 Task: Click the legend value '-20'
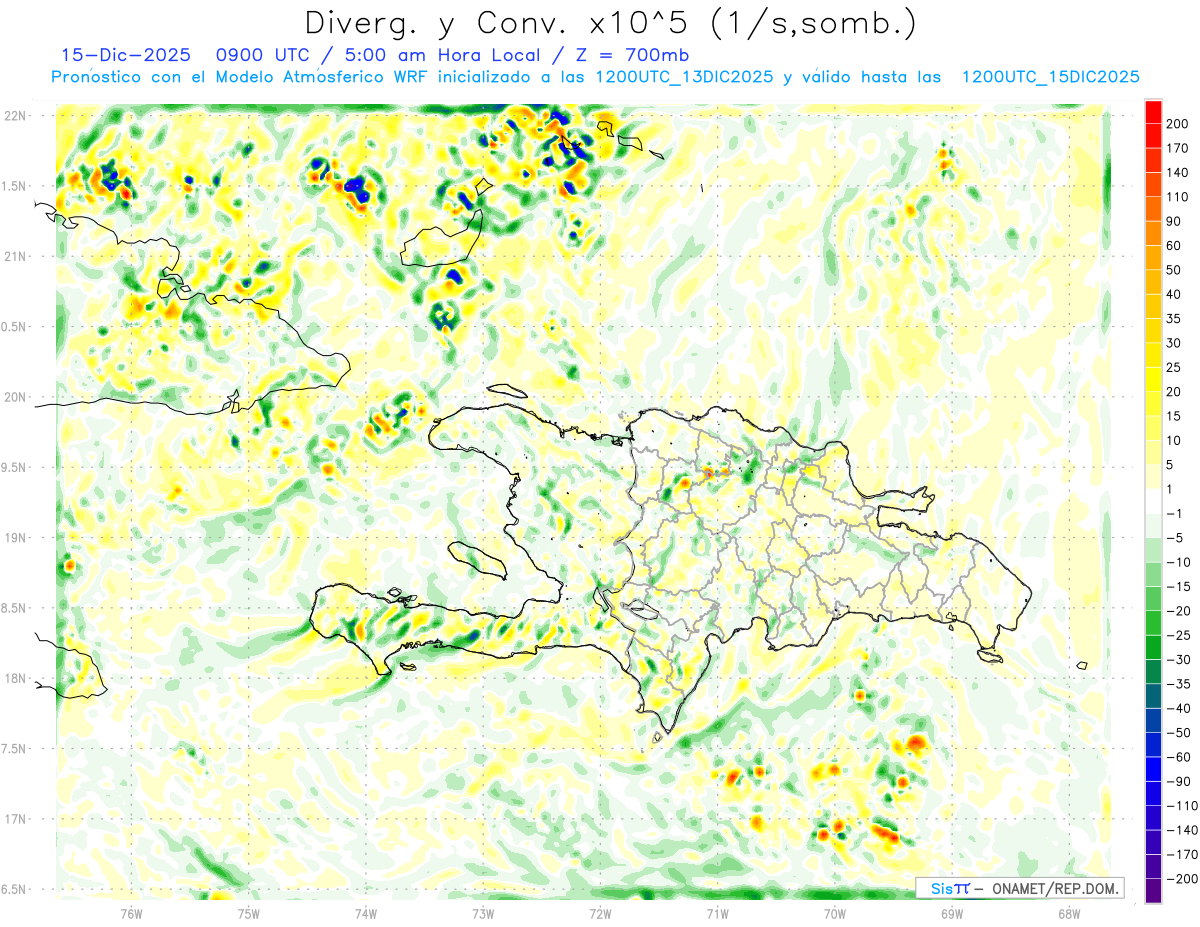pos(1179,611)
